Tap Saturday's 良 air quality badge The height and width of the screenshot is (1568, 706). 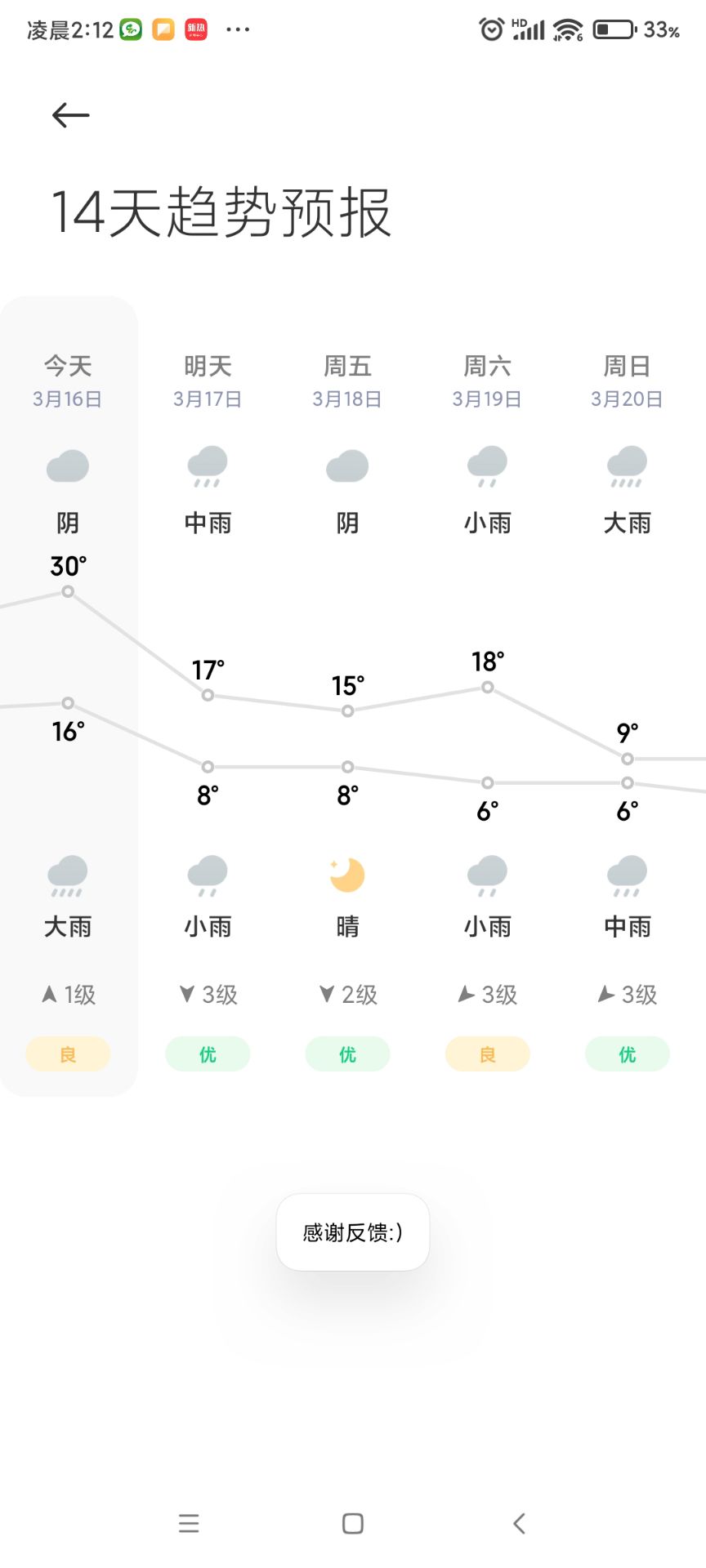click(x=487, y=1053)
